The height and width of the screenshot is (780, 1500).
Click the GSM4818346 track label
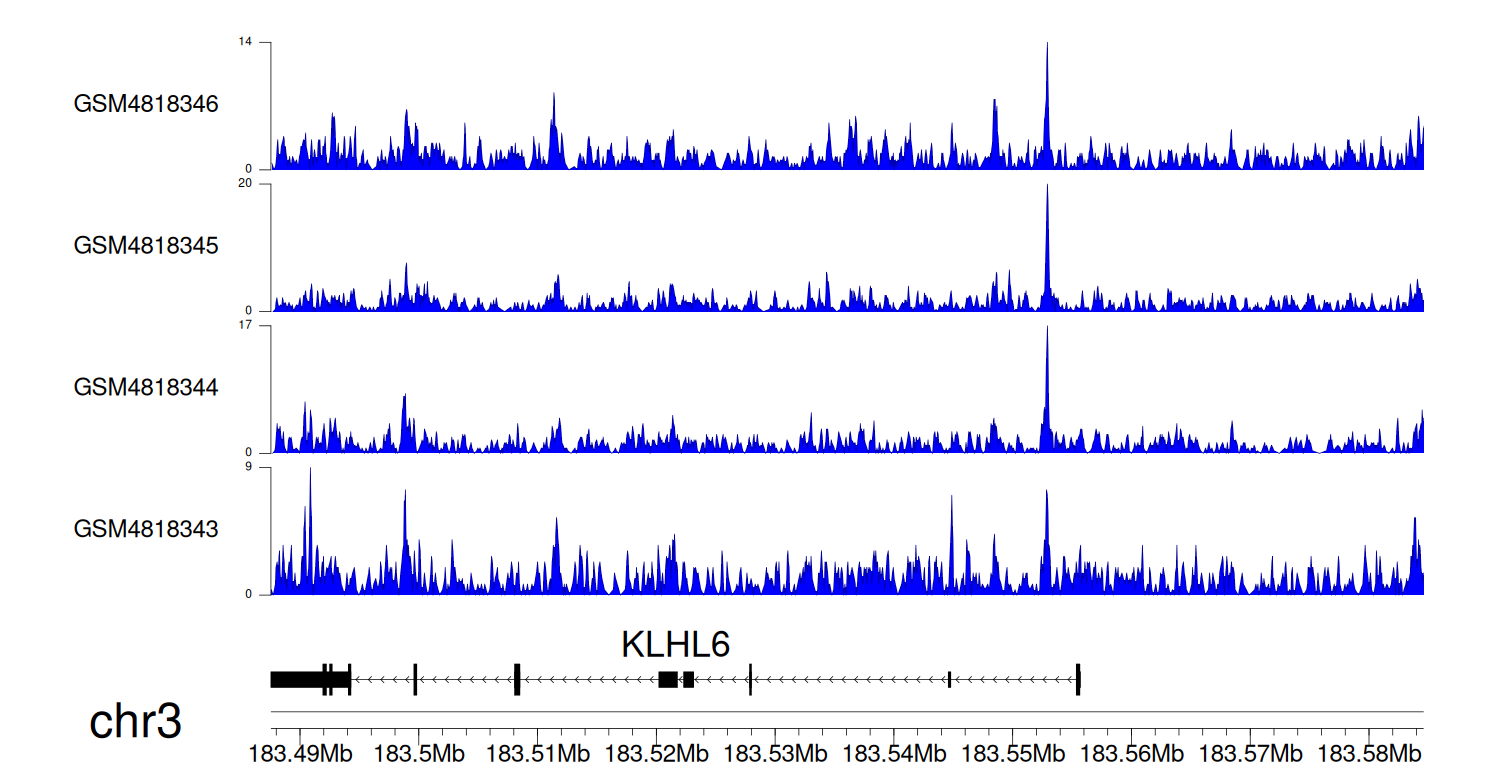coord(146,104)
